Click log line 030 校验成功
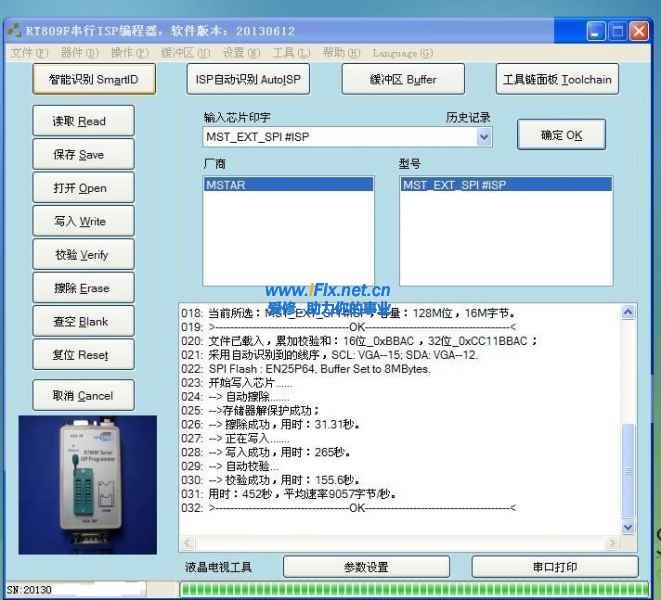This screenshot has height=600, width=661. [271, 480]
